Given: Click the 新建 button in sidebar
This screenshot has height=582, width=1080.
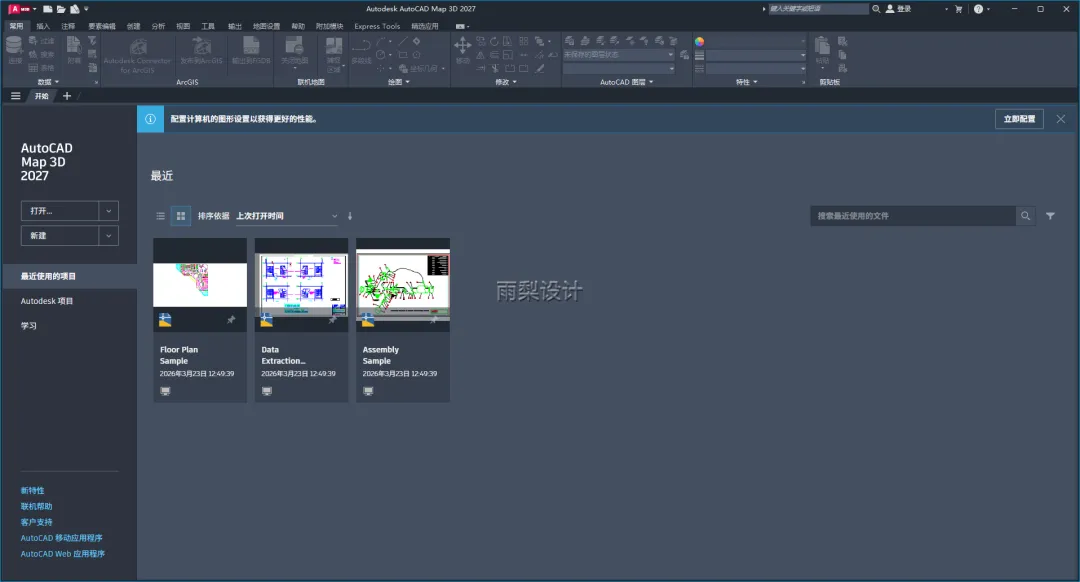Looking at the screenshot, I should pyautogui.click(x=60, y=236).
